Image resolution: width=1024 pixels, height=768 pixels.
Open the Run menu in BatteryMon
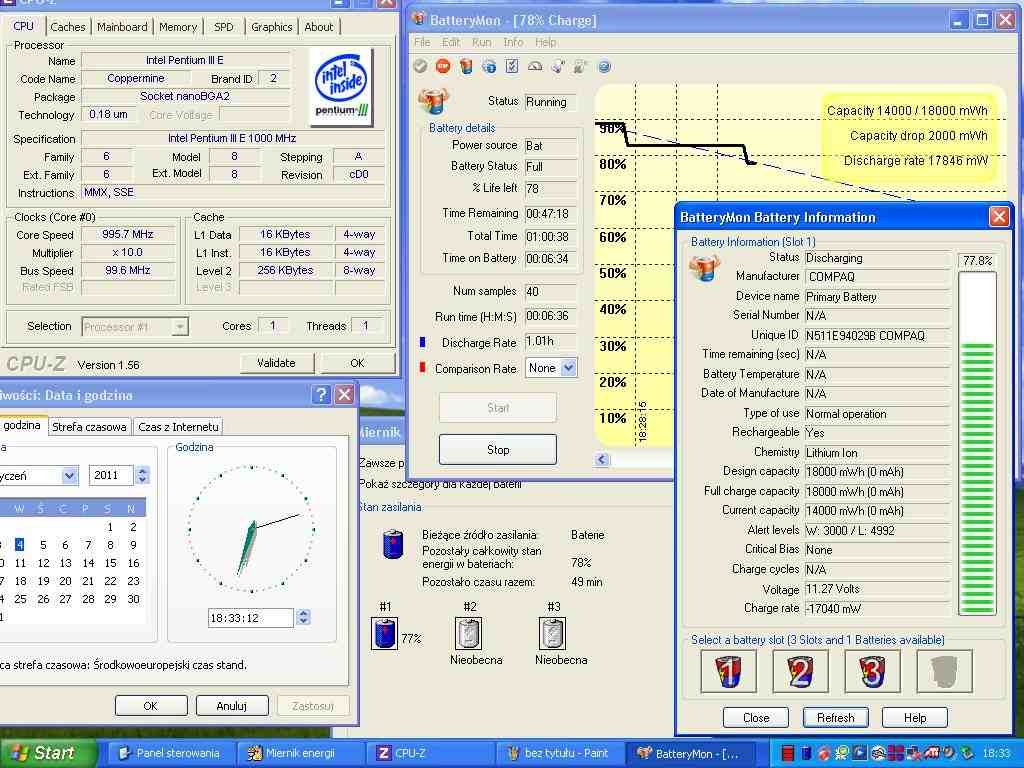481,42
